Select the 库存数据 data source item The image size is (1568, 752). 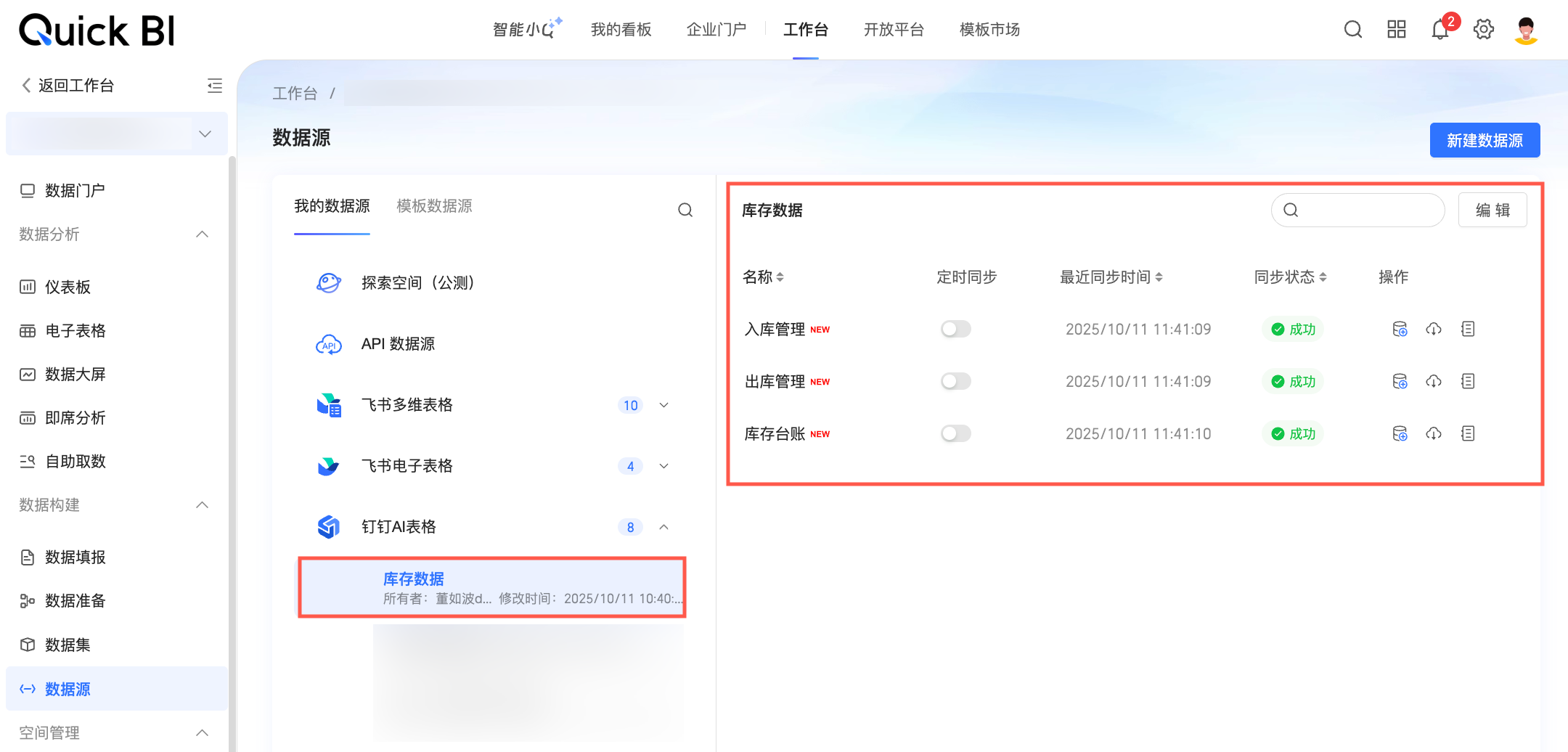coord(491,587)
